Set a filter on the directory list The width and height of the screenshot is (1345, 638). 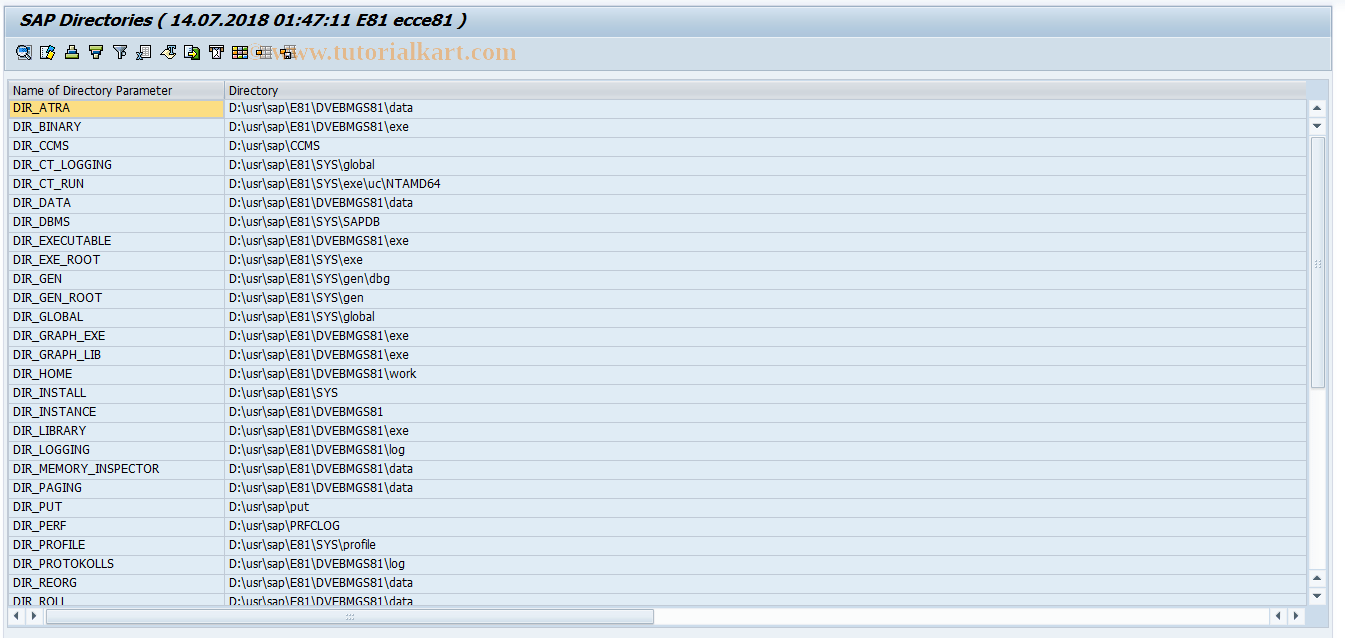coord(118,52)
